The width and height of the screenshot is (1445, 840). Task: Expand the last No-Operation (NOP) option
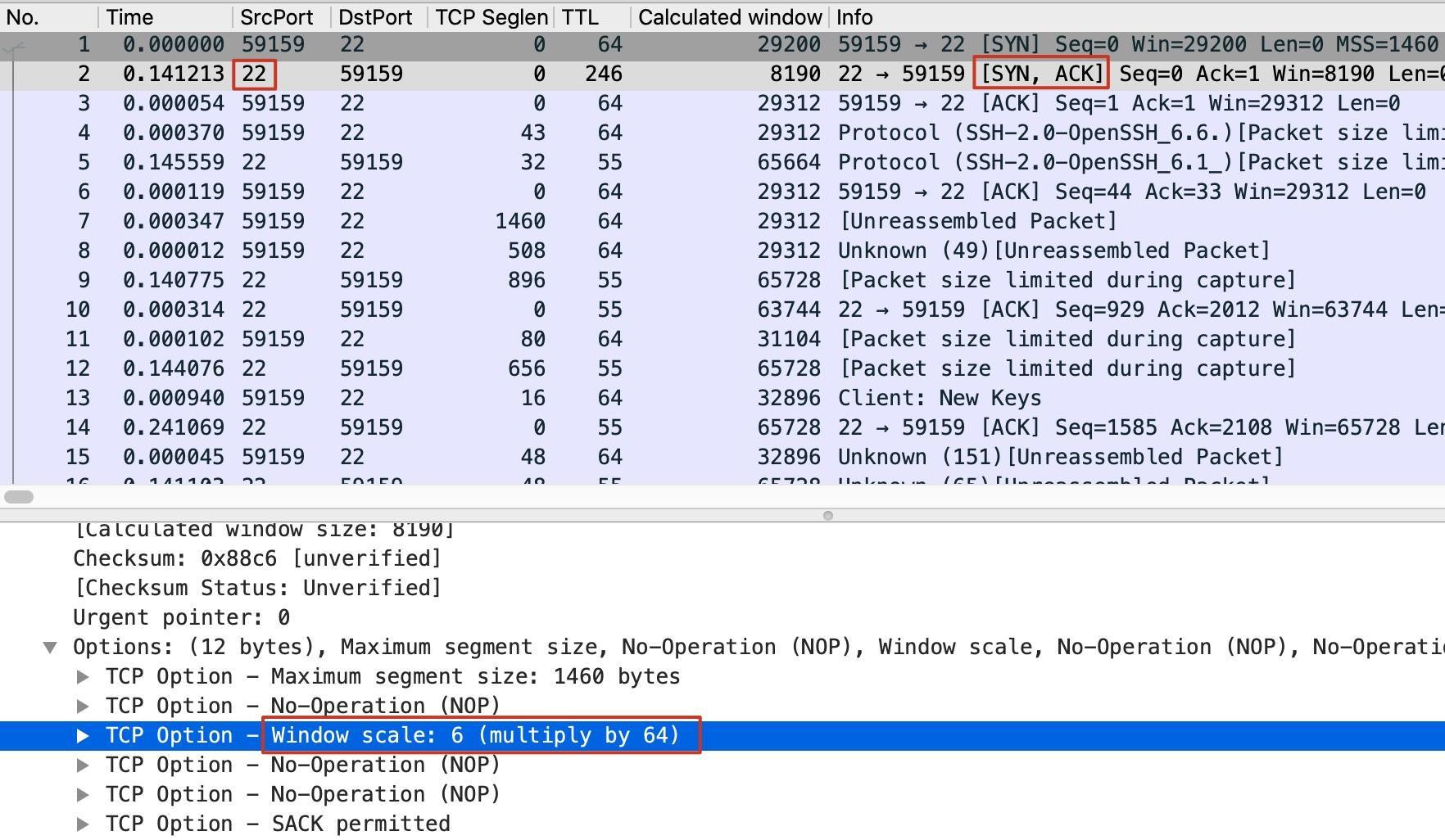pyautogui.click(x=83, y=795)
